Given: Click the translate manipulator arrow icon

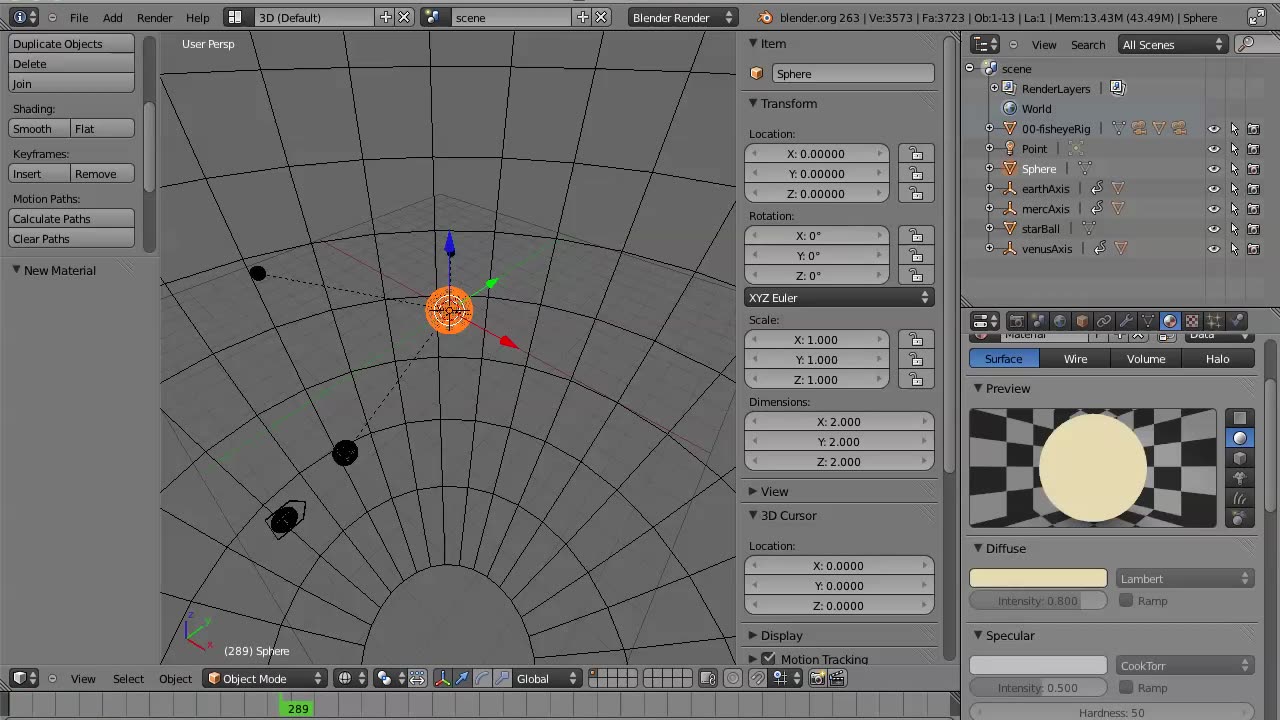Looking at the screenshot, I should tap(462, 679).
